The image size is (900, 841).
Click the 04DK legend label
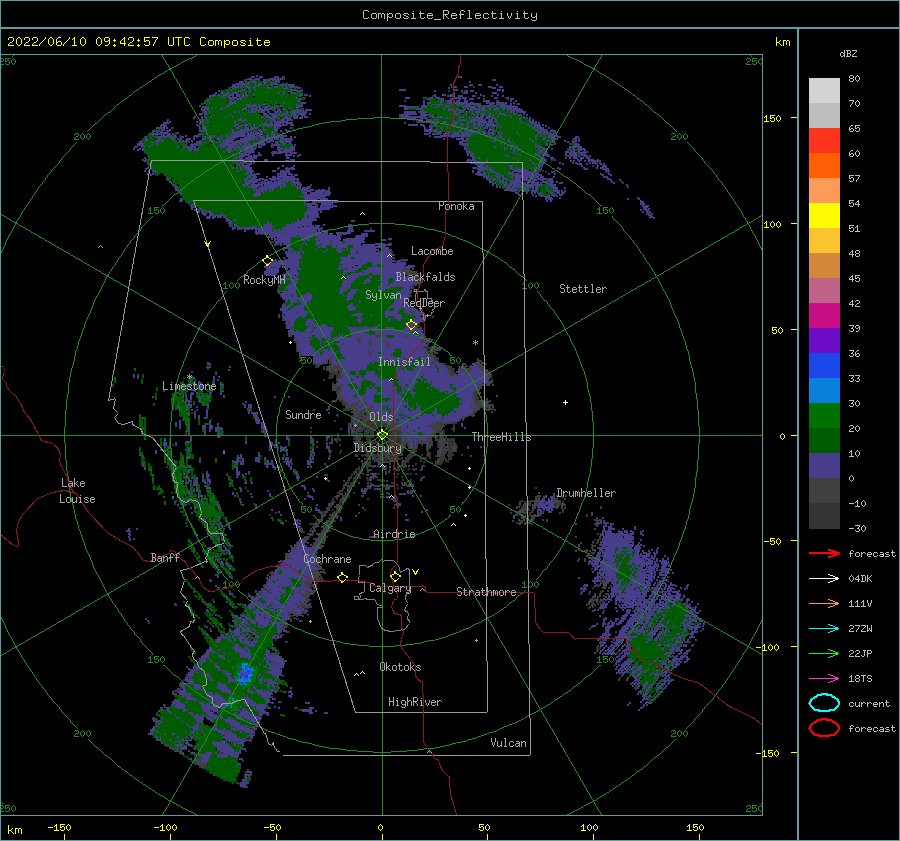(860, 579)
